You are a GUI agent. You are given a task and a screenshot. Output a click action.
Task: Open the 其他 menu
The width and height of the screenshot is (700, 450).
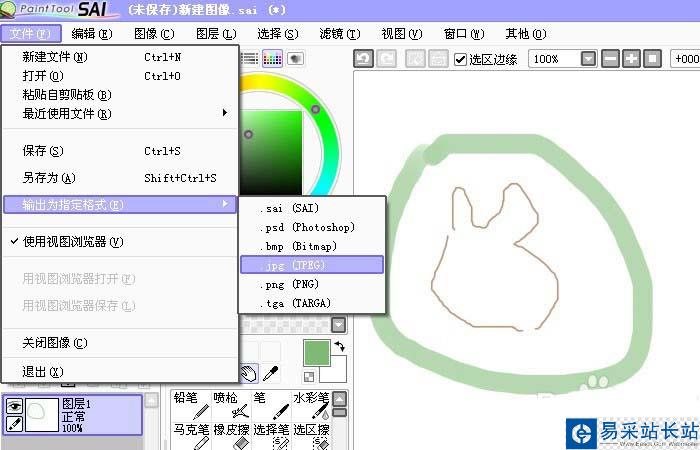[x=526, y=34]
